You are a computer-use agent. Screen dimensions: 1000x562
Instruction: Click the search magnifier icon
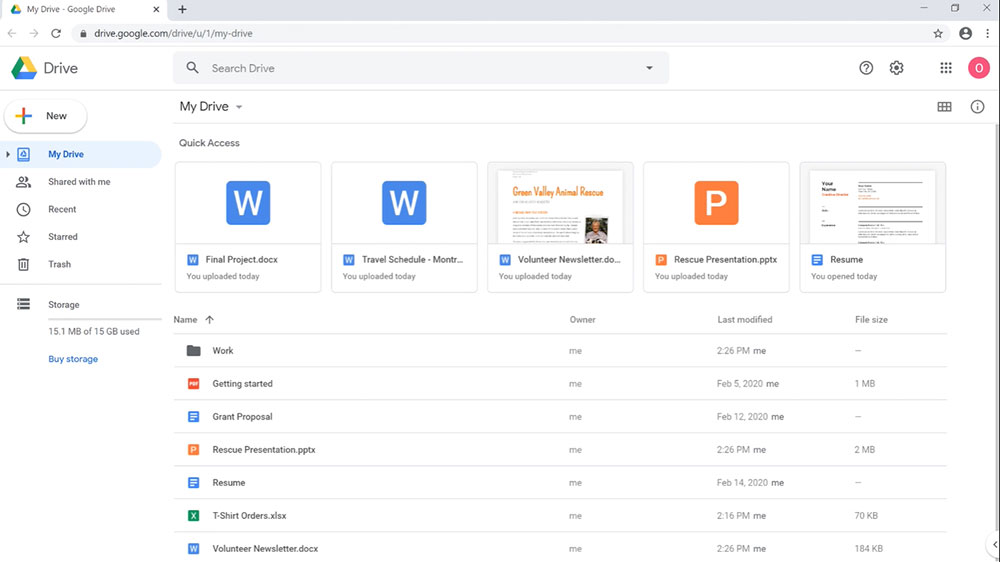pyautogui.click(x=192, y=68)
